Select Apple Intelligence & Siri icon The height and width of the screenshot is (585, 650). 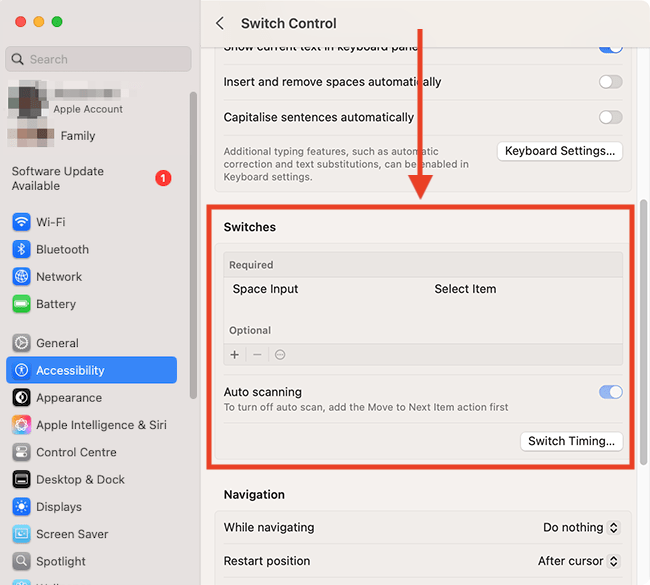(x=21, y=425)
